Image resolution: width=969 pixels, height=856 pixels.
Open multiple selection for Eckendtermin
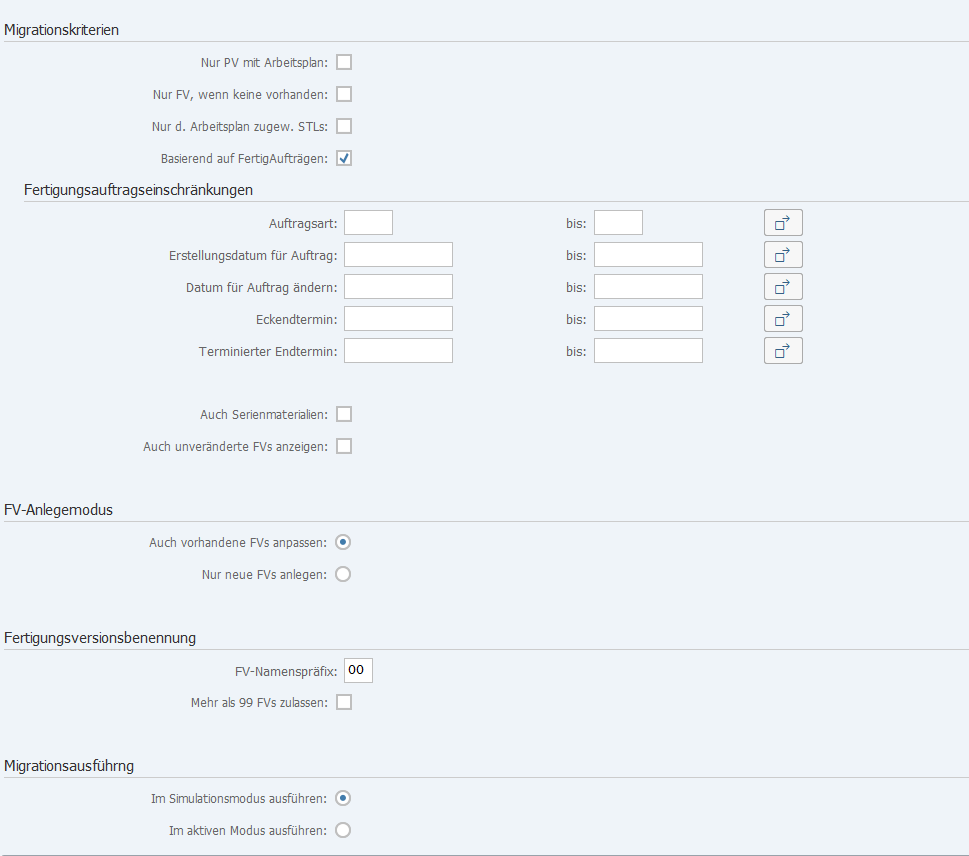[783, 319]
